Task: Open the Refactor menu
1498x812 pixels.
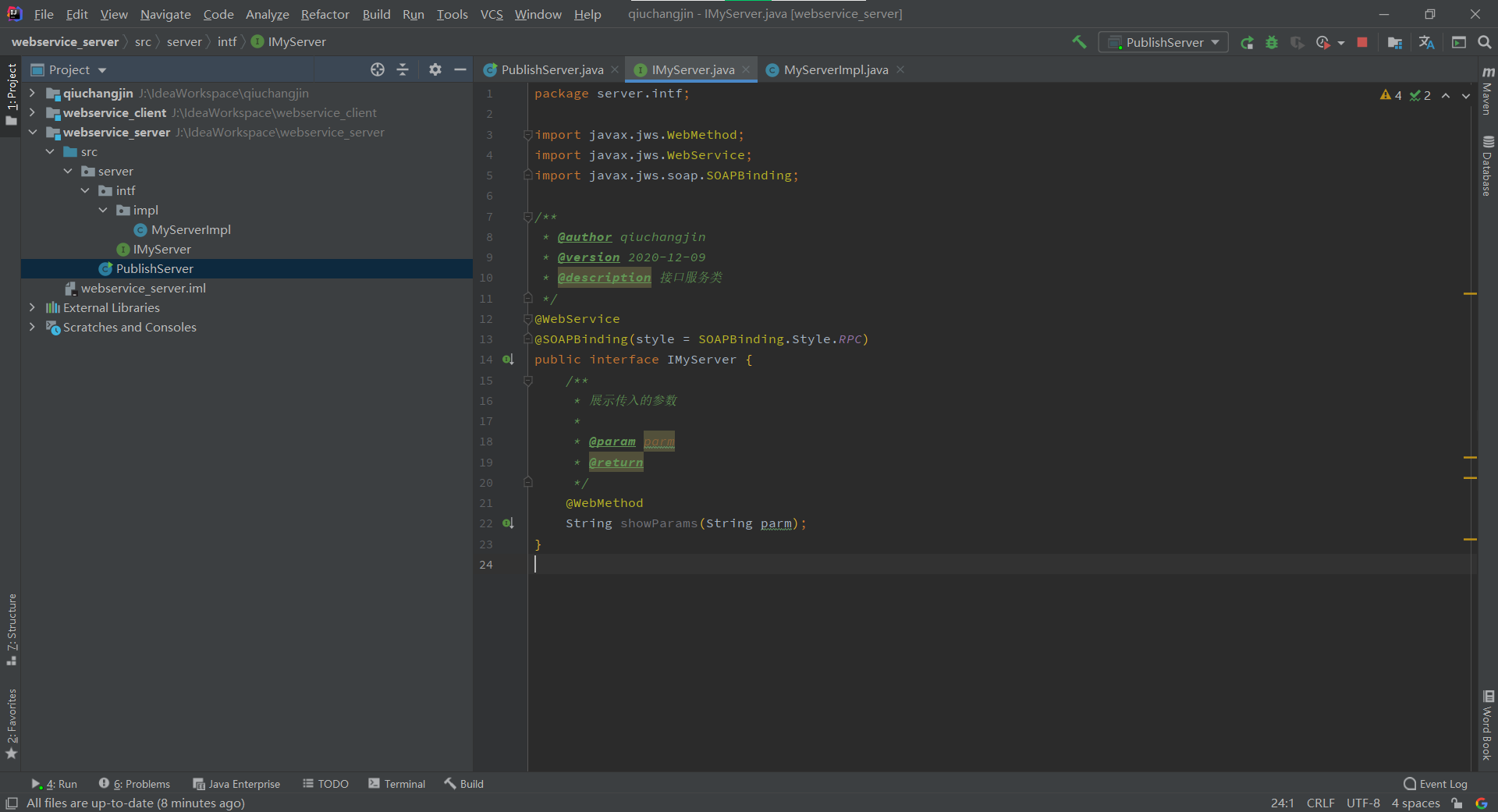Action: [x=325, y=14]
